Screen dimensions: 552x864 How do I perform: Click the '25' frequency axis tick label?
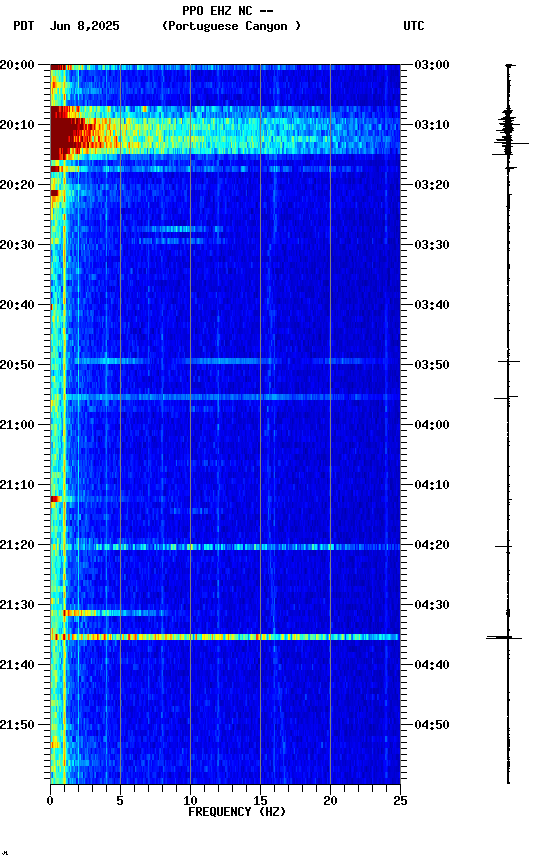click(400, 801)
